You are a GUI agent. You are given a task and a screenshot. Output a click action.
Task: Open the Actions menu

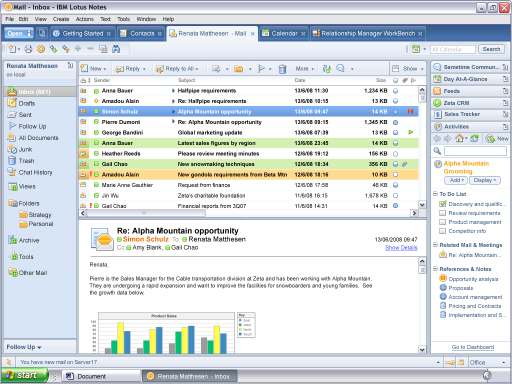point(84,19)
